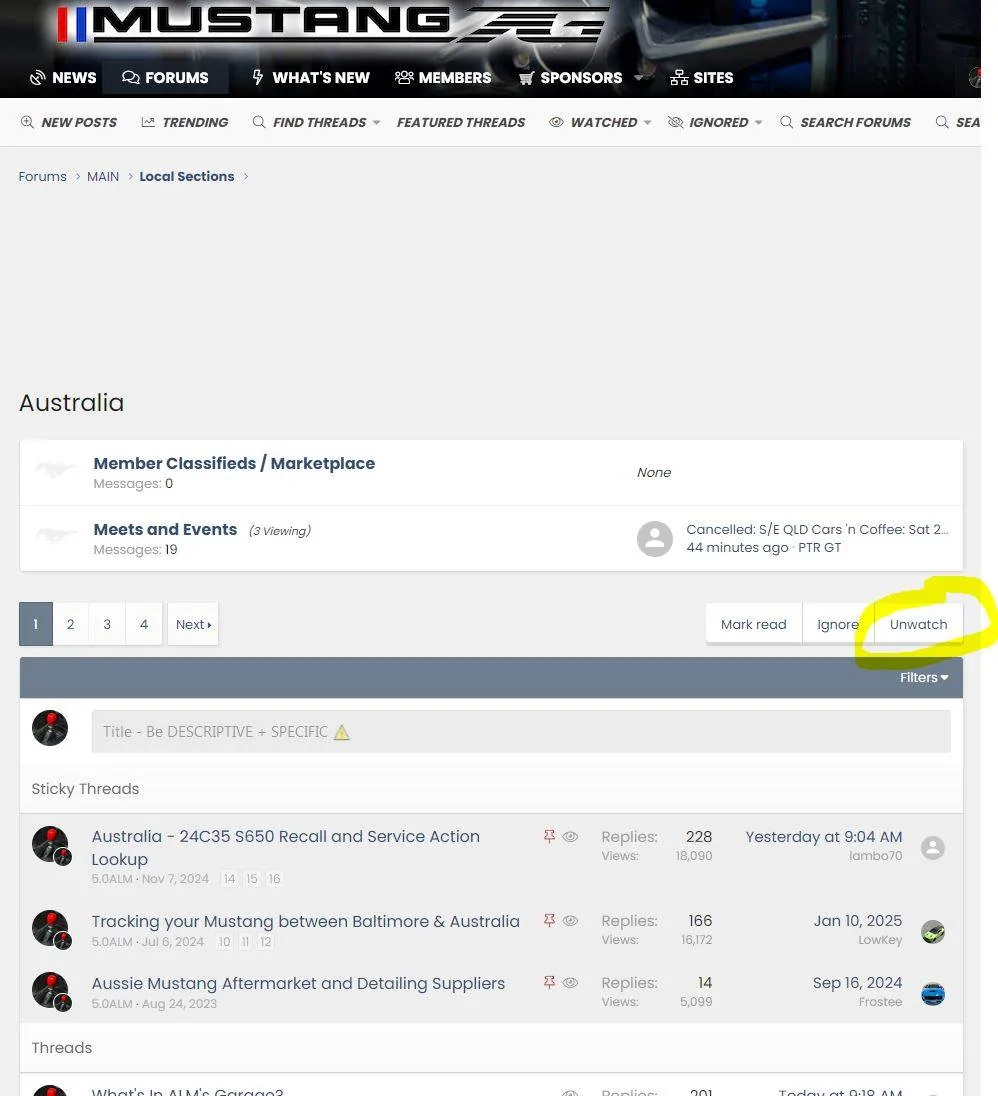This screenshot has width=998, height=1096.
Task: Open Cancelled: S/E QLD Cars 'n Coffee post
Action: (x=817, y=530)
